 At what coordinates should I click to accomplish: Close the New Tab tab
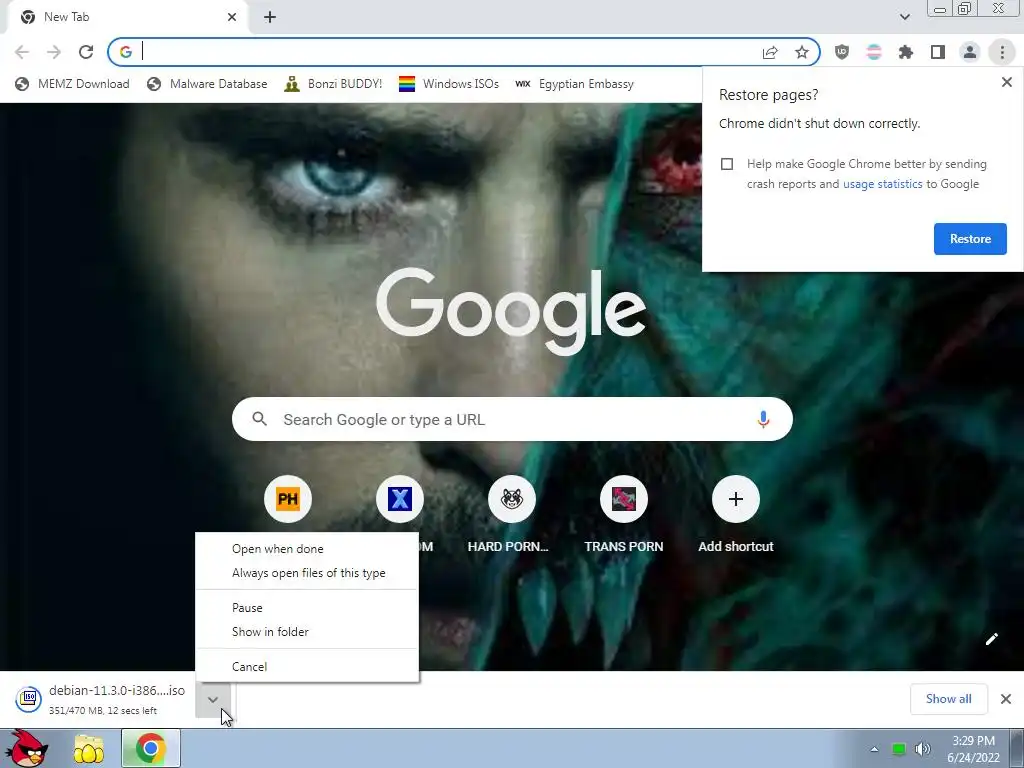click(x=232, y=17)
